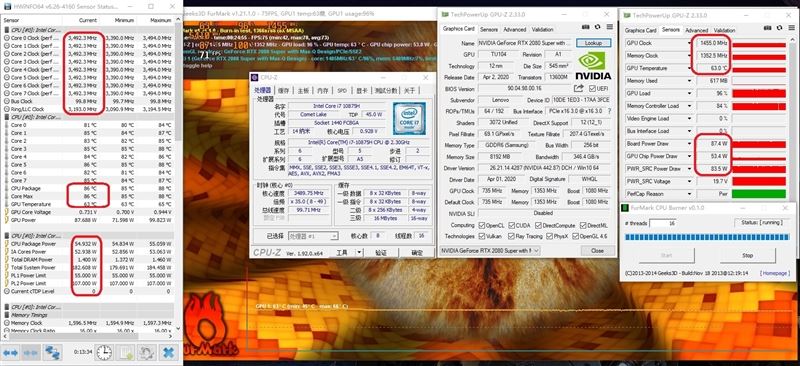800x366 pixels.
Task: Open HWiNFO sensor settings gear icon
Action: 146,352
